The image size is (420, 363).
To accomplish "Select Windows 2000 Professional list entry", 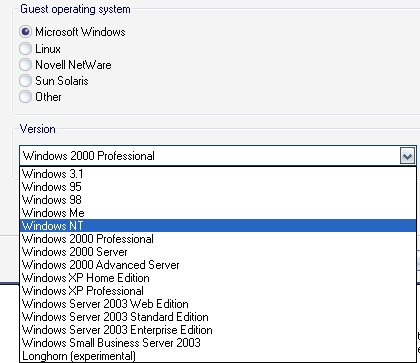I will point(218,239).
